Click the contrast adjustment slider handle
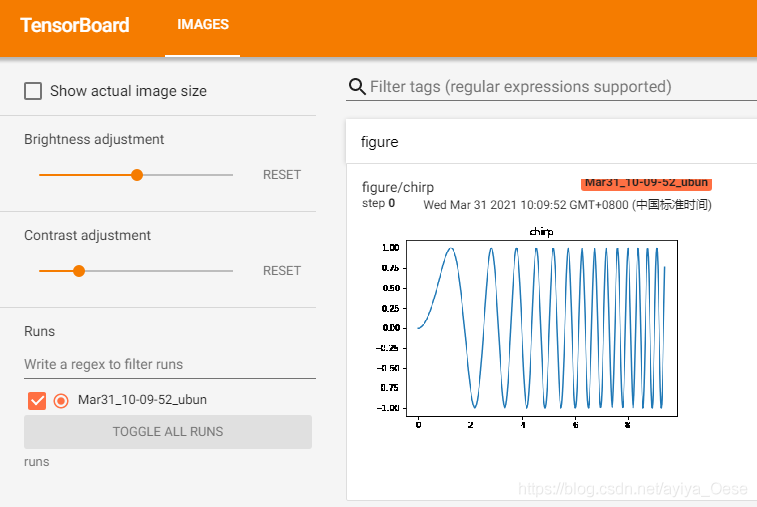 (x=79, y=270)
